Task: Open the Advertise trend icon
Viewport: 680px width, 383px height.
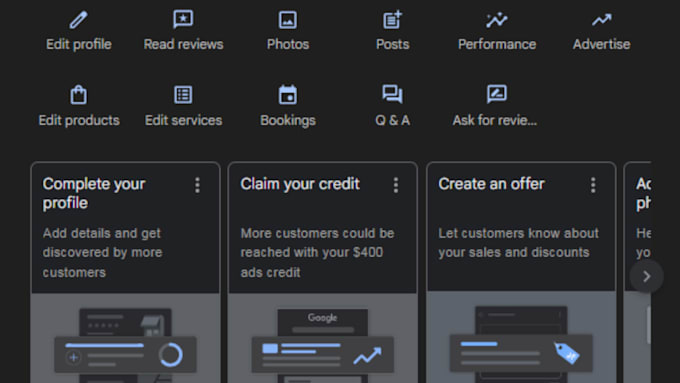Action: pos(602,20)
